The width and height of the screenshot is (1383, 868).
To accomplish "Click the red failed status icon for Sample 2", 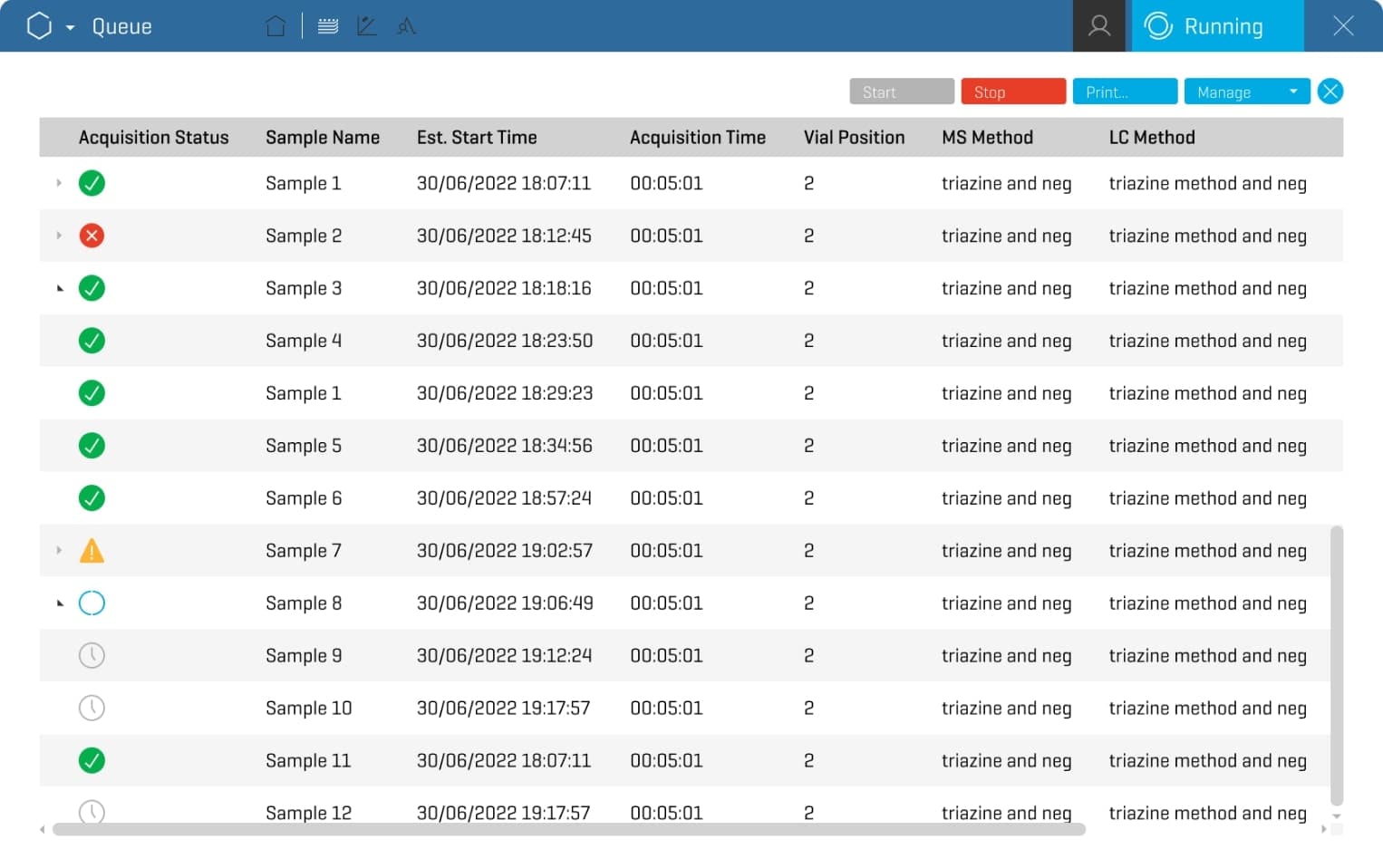I will point(92,236).
